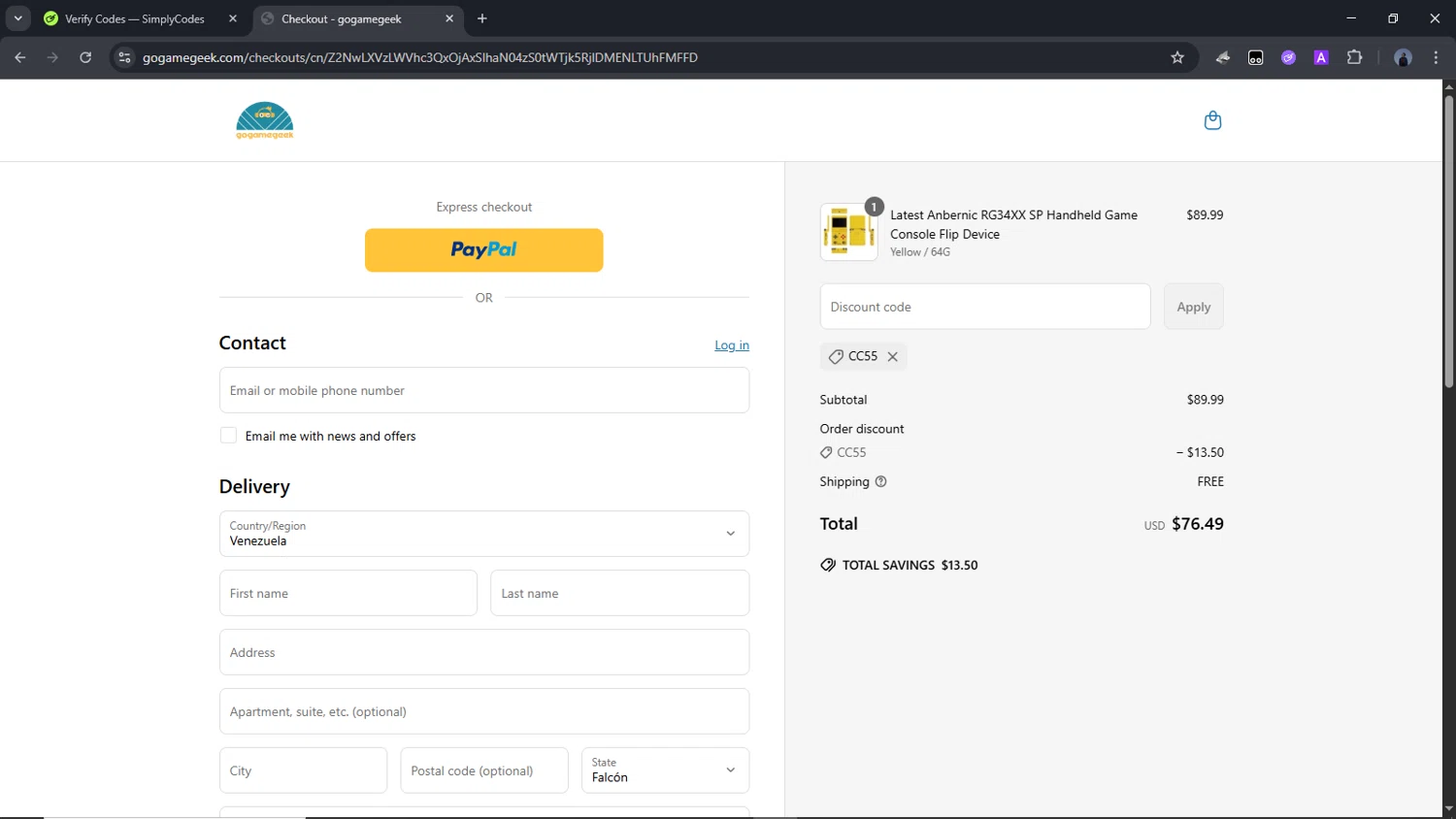The image size is (1456, 819).
Task: Go forward in browser history
Action: click(52, 57)
